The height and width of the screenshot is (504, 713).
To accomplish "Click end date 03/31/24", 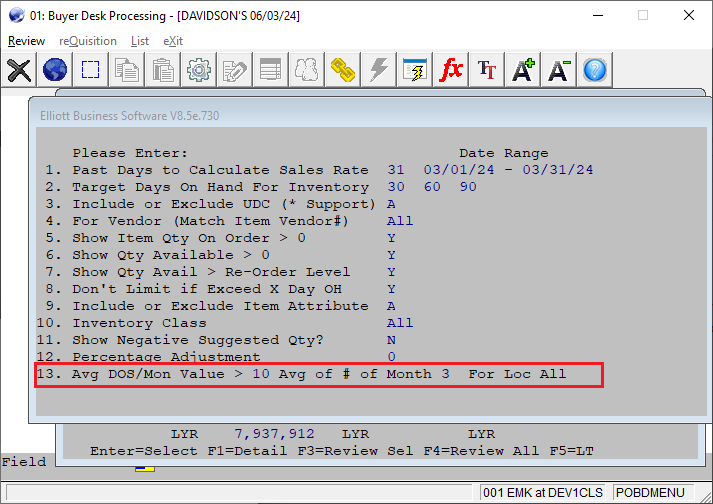I will coord(558,170).
